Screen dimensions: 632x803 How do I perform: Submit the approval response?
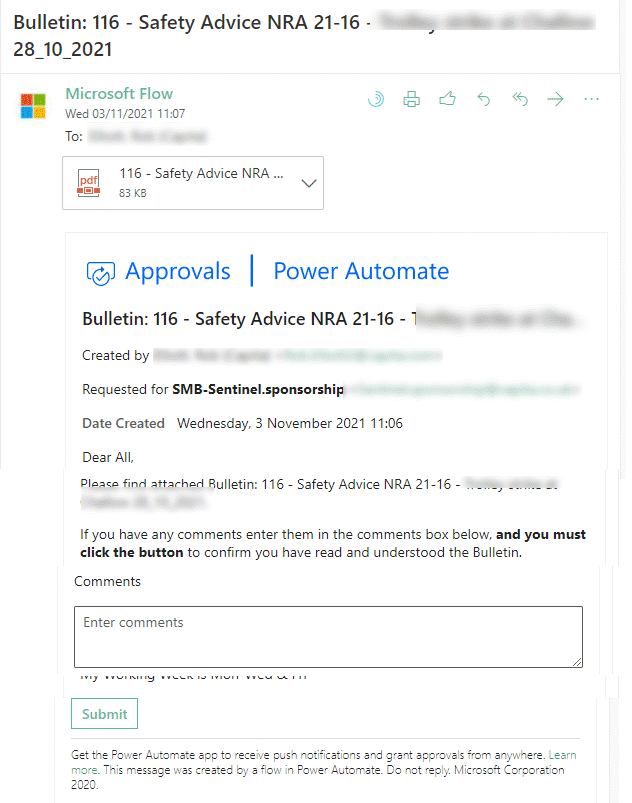(104, 713)
